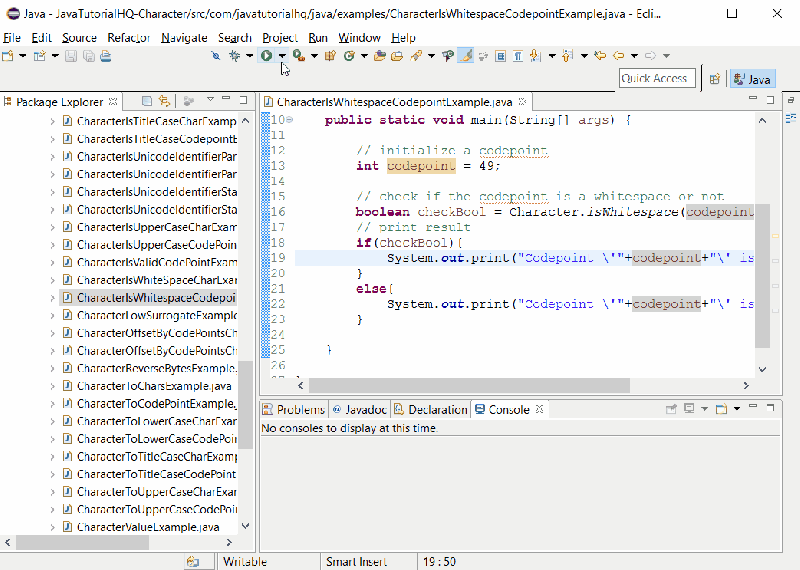Click the Quick Access search field

657,79
